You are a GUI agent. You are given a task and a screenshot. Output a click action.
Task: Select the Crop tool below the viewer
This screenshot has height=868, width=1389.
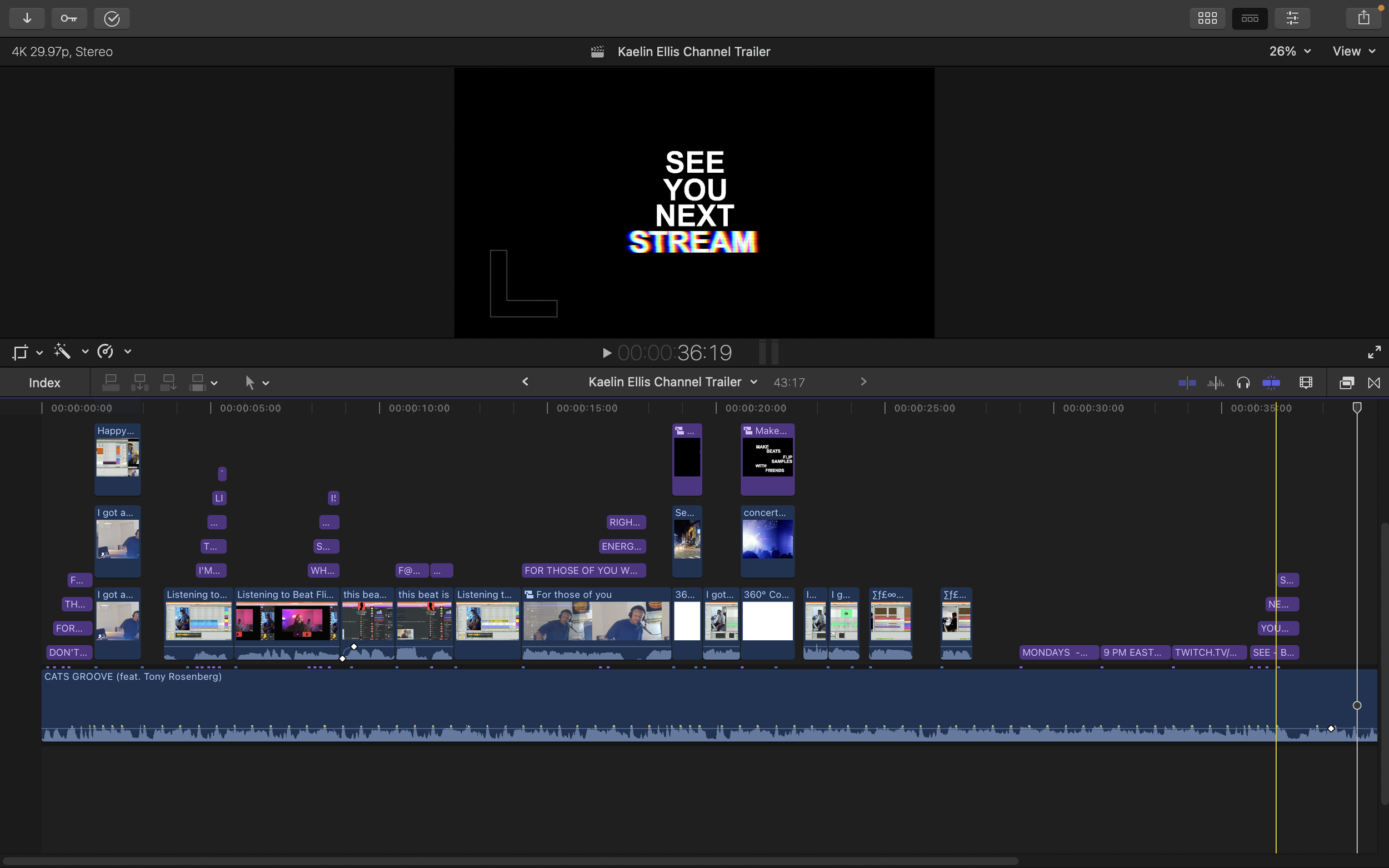[19, 352]
